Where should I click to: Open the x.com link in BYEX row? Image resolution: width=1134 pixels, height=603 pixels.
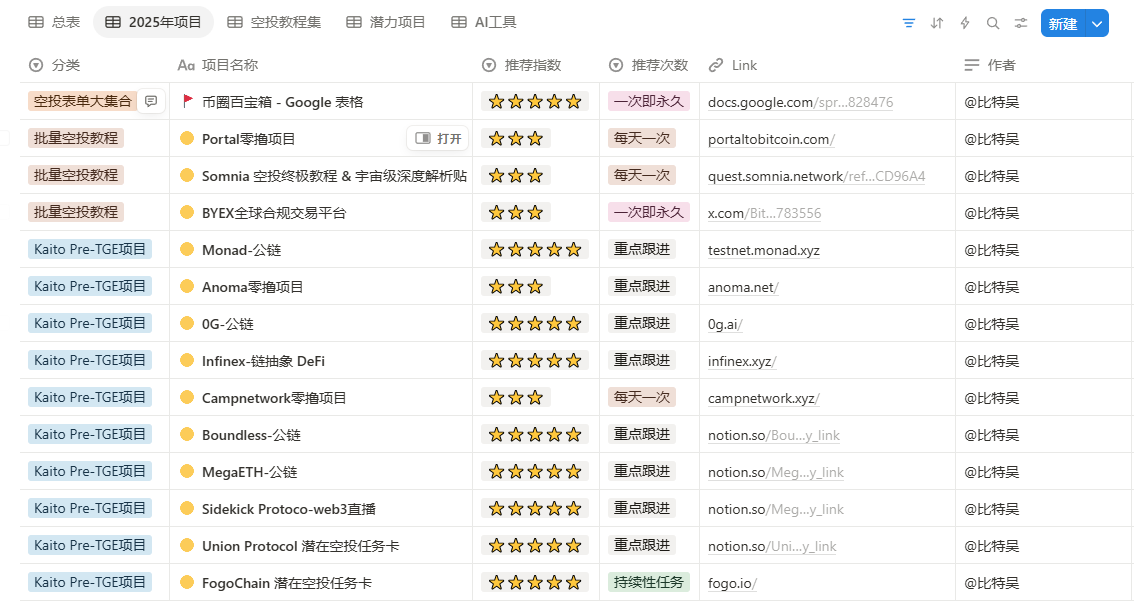[764, 213]
